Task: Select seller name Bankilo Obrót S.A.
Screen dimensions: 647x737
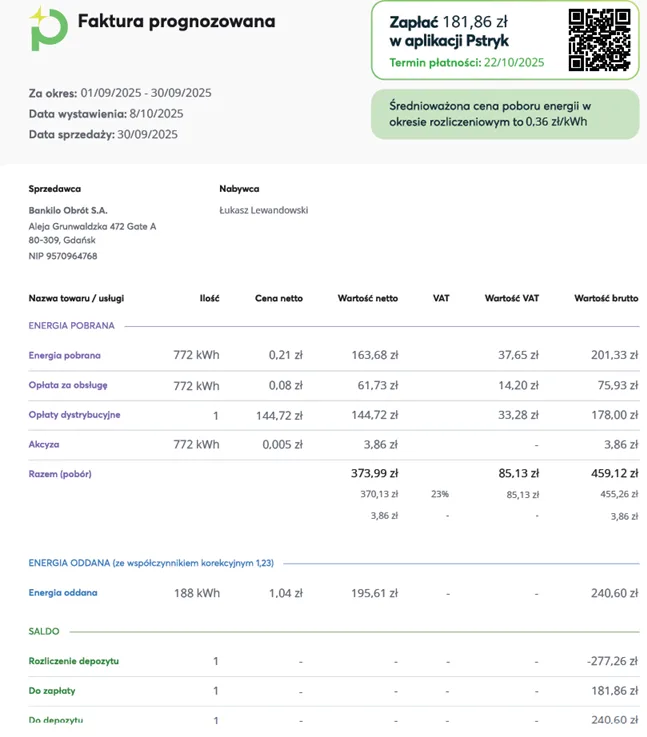Action: [x=68, y=210]
